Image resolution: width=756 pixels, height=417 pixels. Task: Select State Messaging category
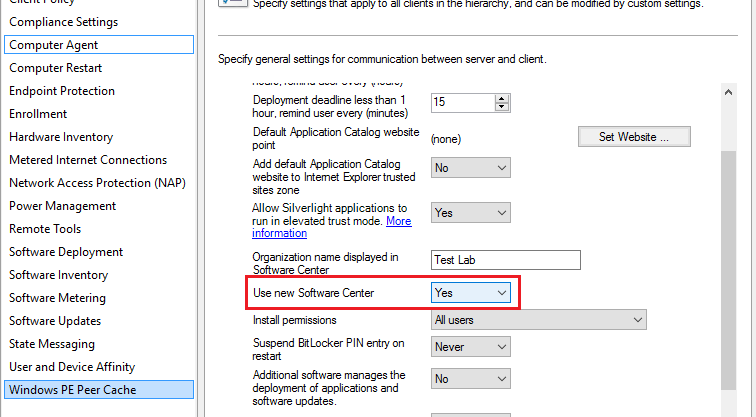52,344
